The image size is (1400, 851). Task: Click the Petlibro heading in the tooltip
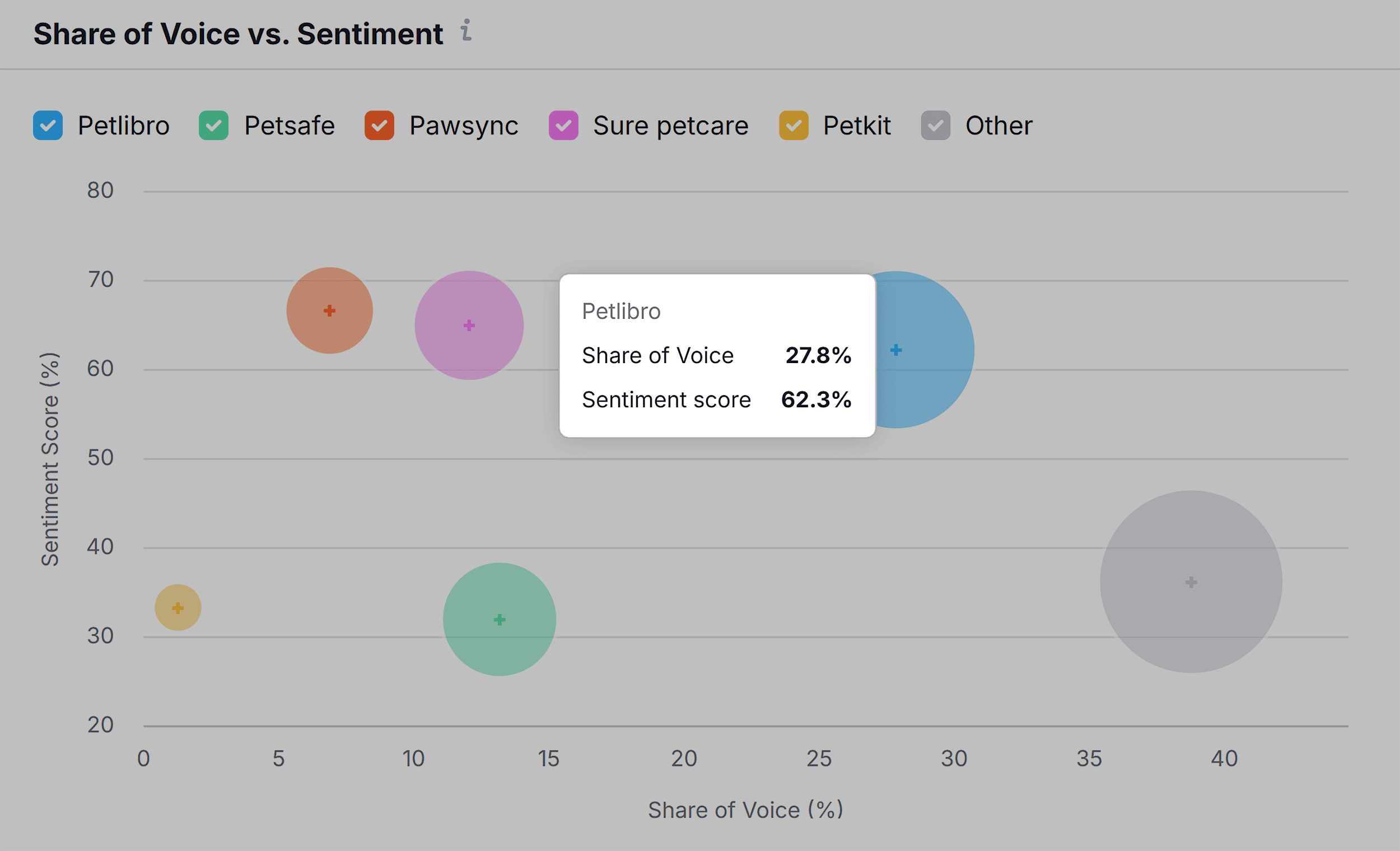(x=622, y=310)
